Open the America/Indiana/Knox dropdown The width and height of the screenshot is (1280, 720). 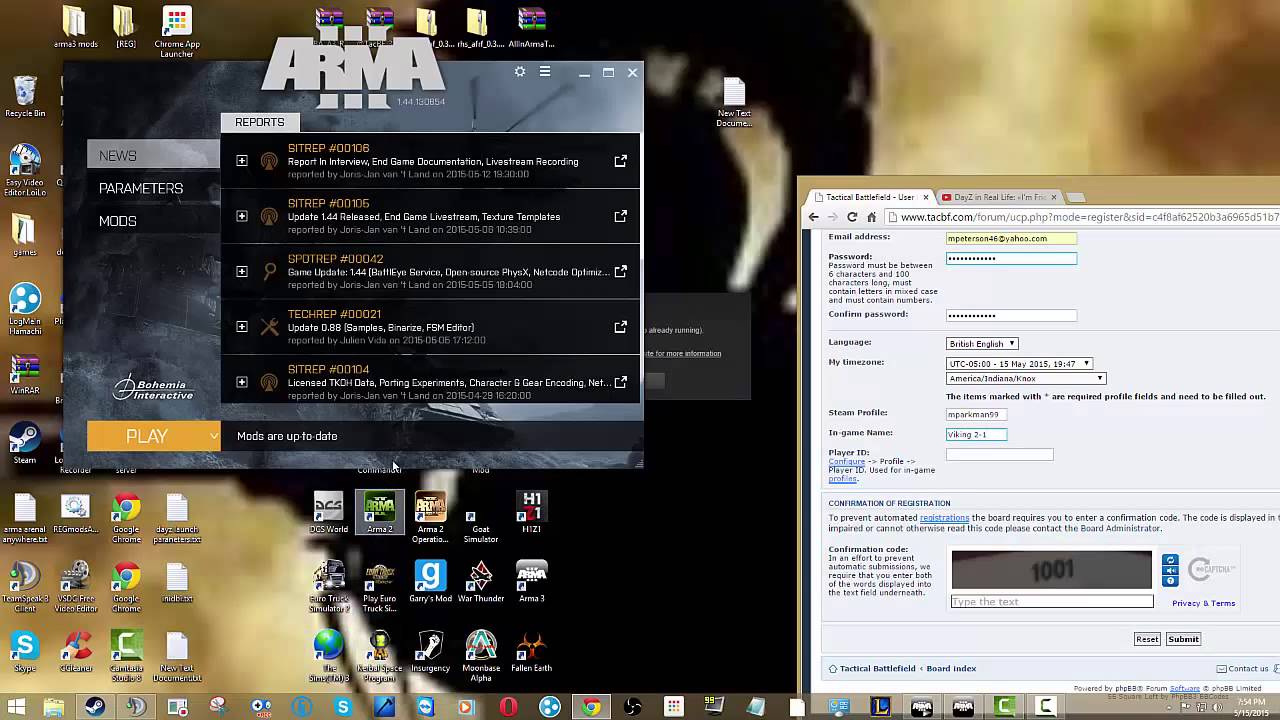tap(1026, 378)
